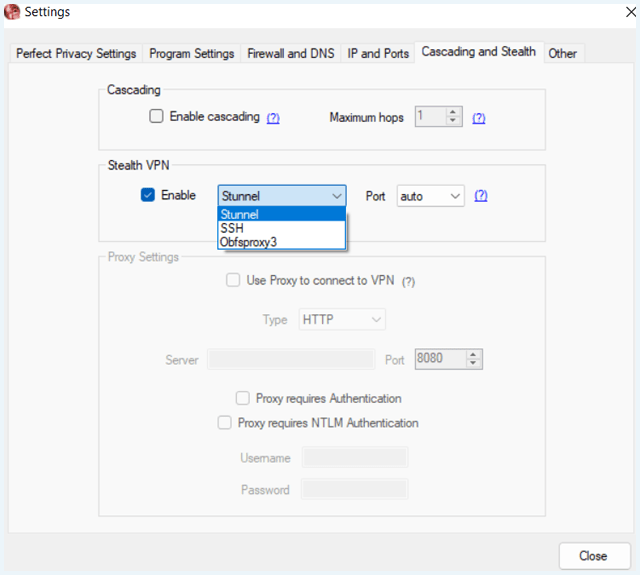Click the proxy Username field
Viewport: 640px width, 575px height.
tap(355, 457)
